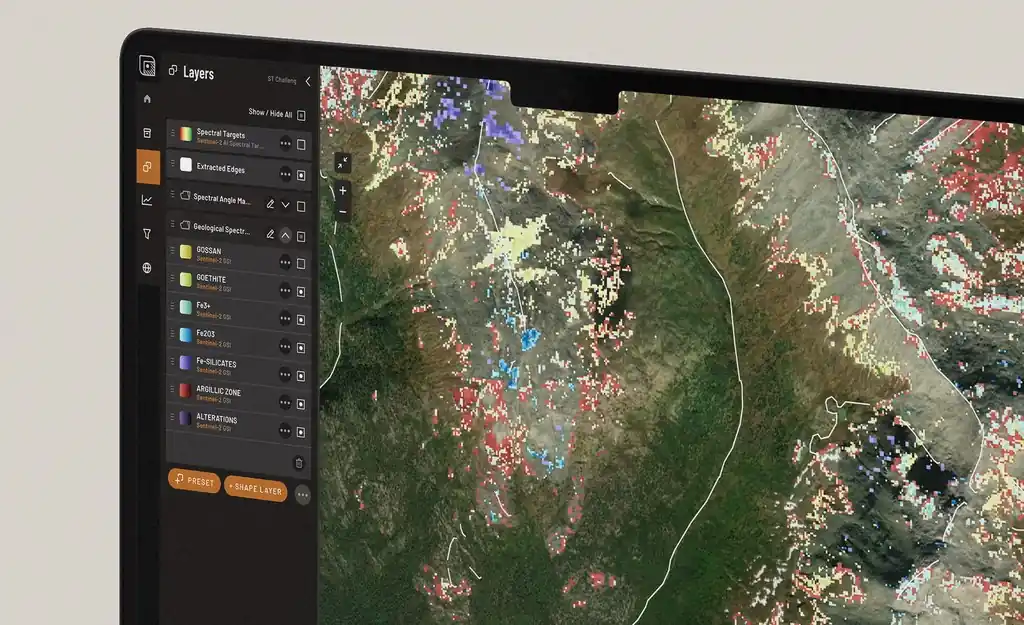Image resolution: width=1024 pixels, height=625 pixels.
Task: Open the archive/box icon in the sidebar
Action: coord(147,133)
